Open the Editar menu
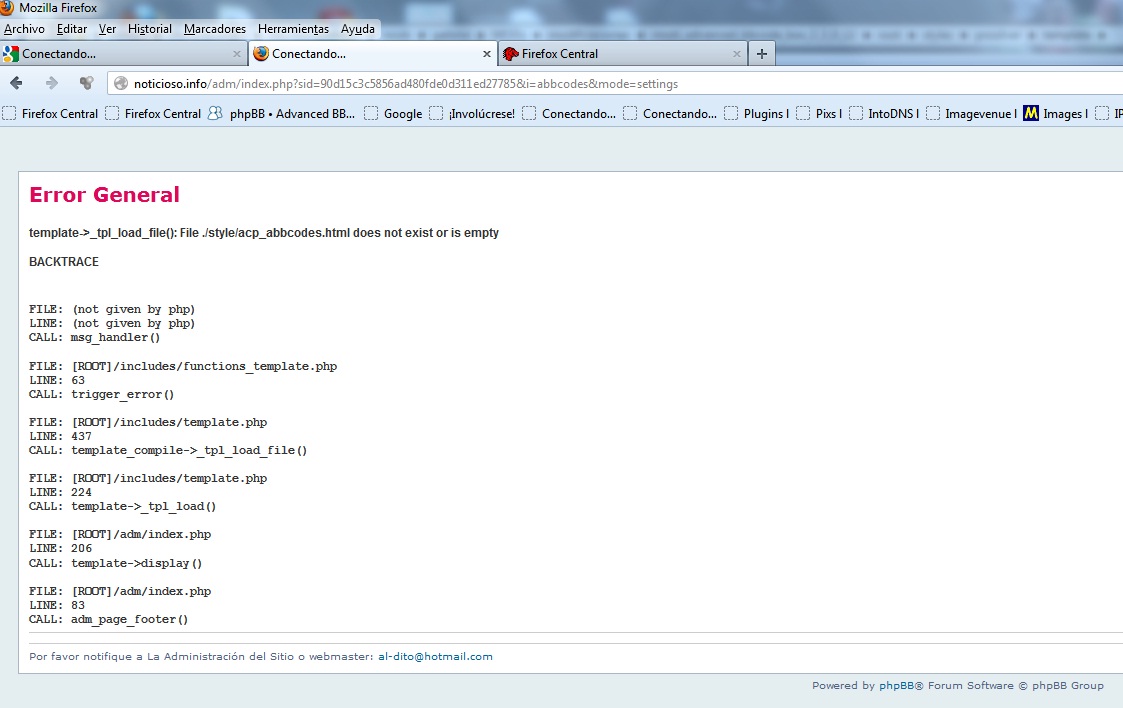Viewport: 1123px width, 708px height. pyautogui.click(x=72, y=29)
